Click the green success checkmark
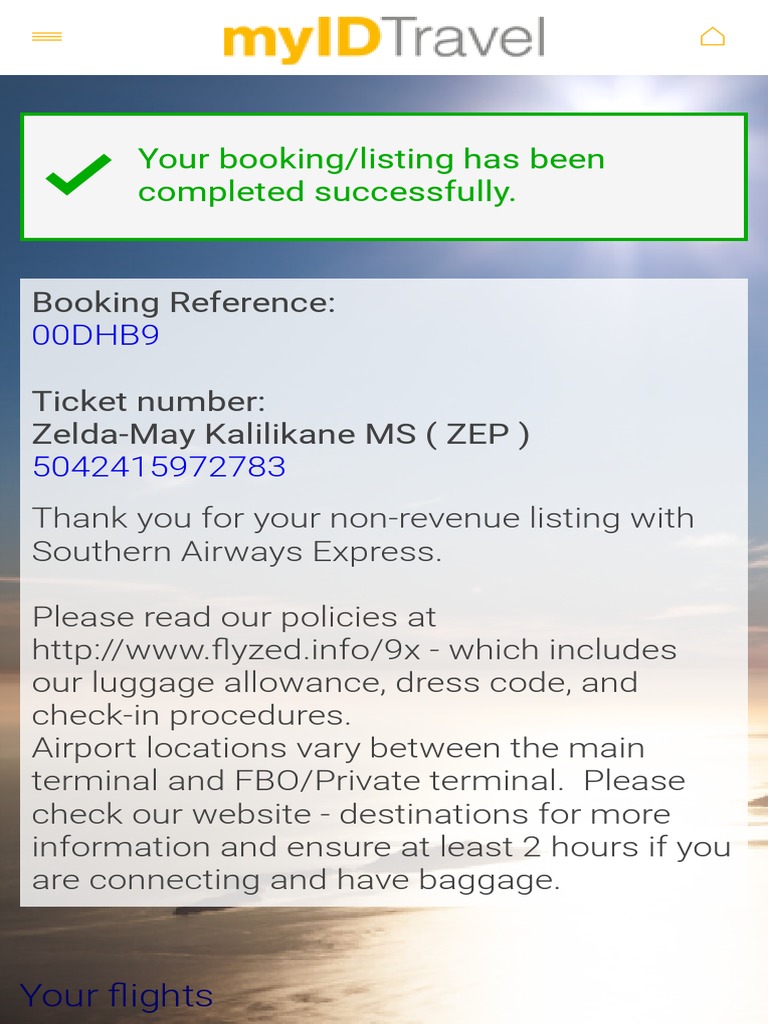This screenshot has width=768, height=1024. point(79,175)
